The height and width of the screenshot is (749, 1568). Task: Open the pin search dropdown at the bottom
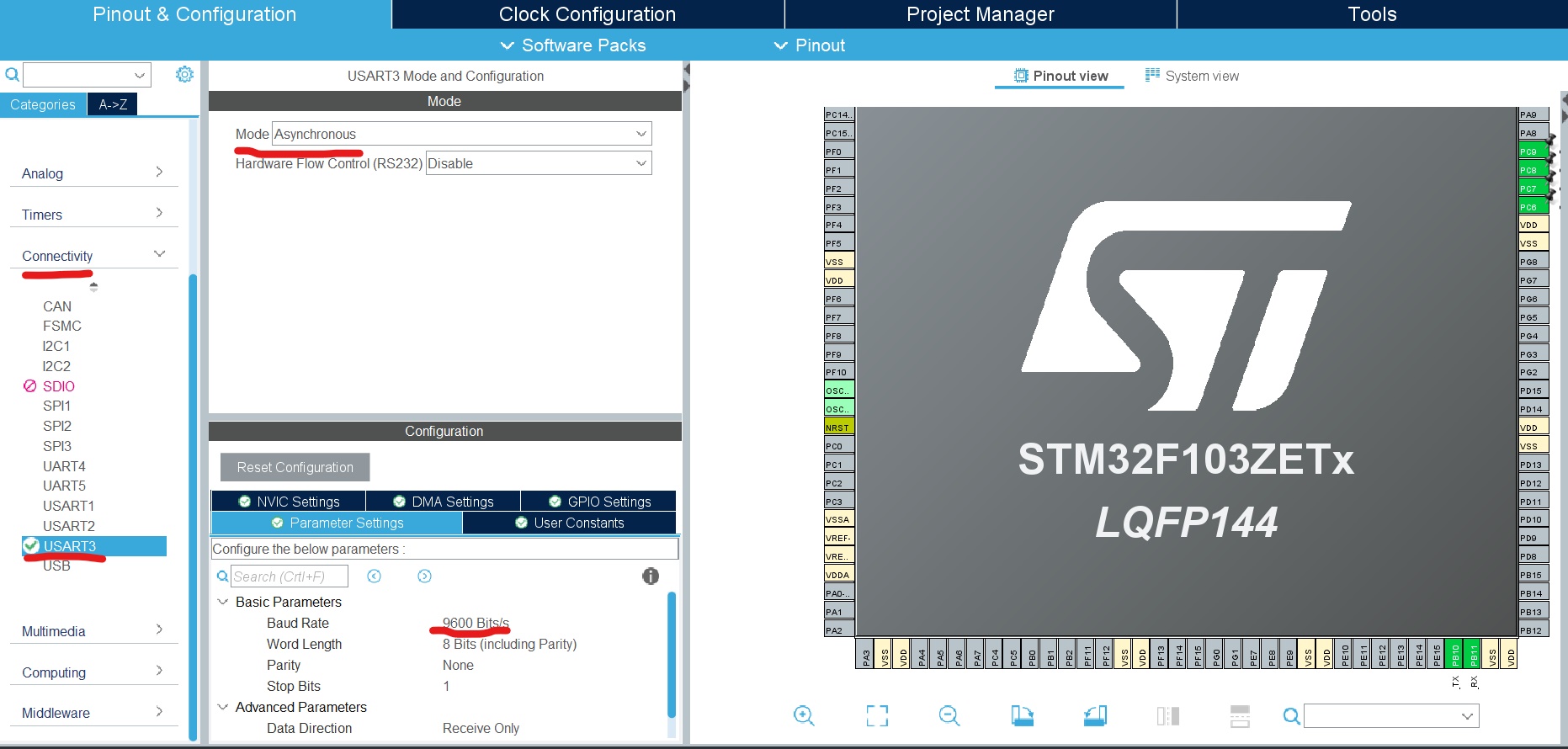(1391, 716)
